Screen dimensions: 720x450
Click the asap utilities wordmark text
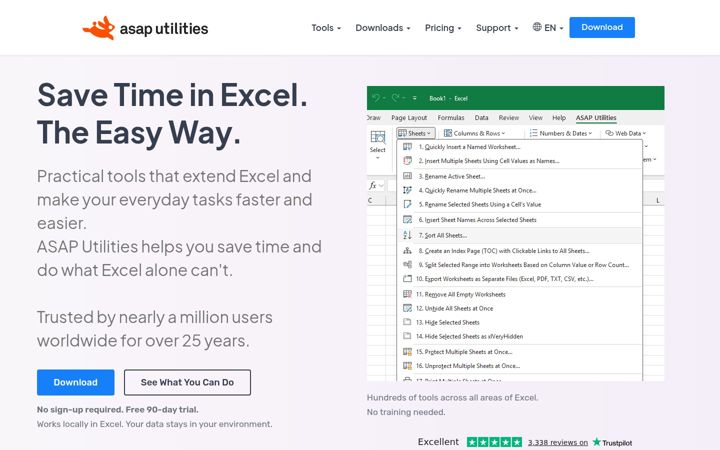coord(164,28)
